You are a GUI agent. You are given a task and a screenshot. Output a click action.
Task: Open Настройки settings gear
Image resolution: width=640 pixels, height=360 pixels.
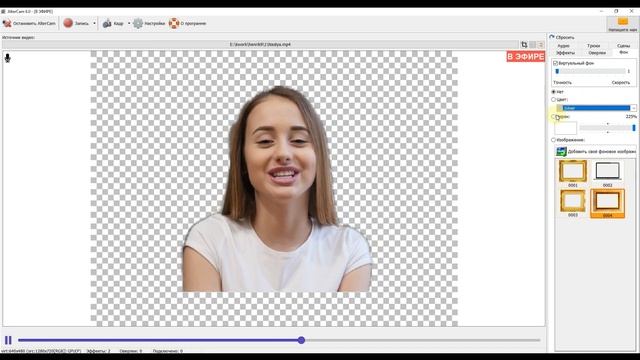(x=149, y=23)
